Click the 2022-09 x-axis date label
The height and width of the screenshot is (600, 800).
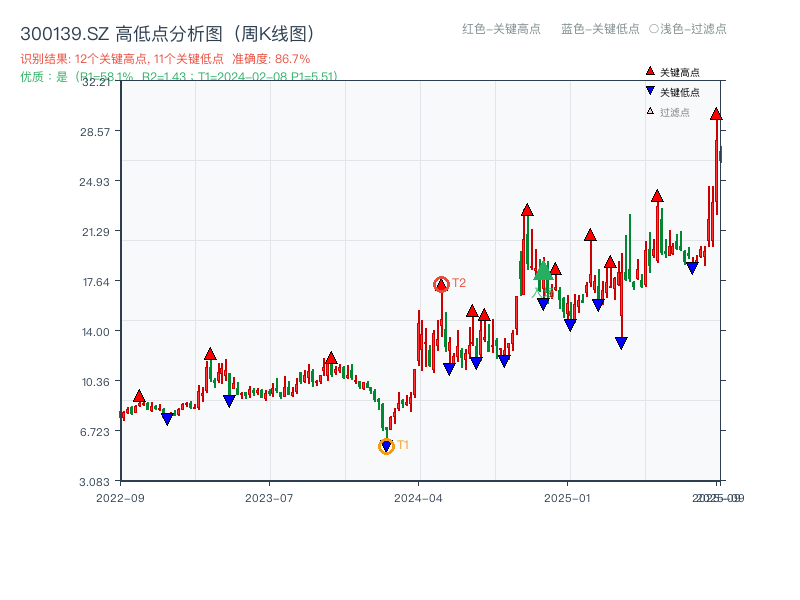pos(120,498)
